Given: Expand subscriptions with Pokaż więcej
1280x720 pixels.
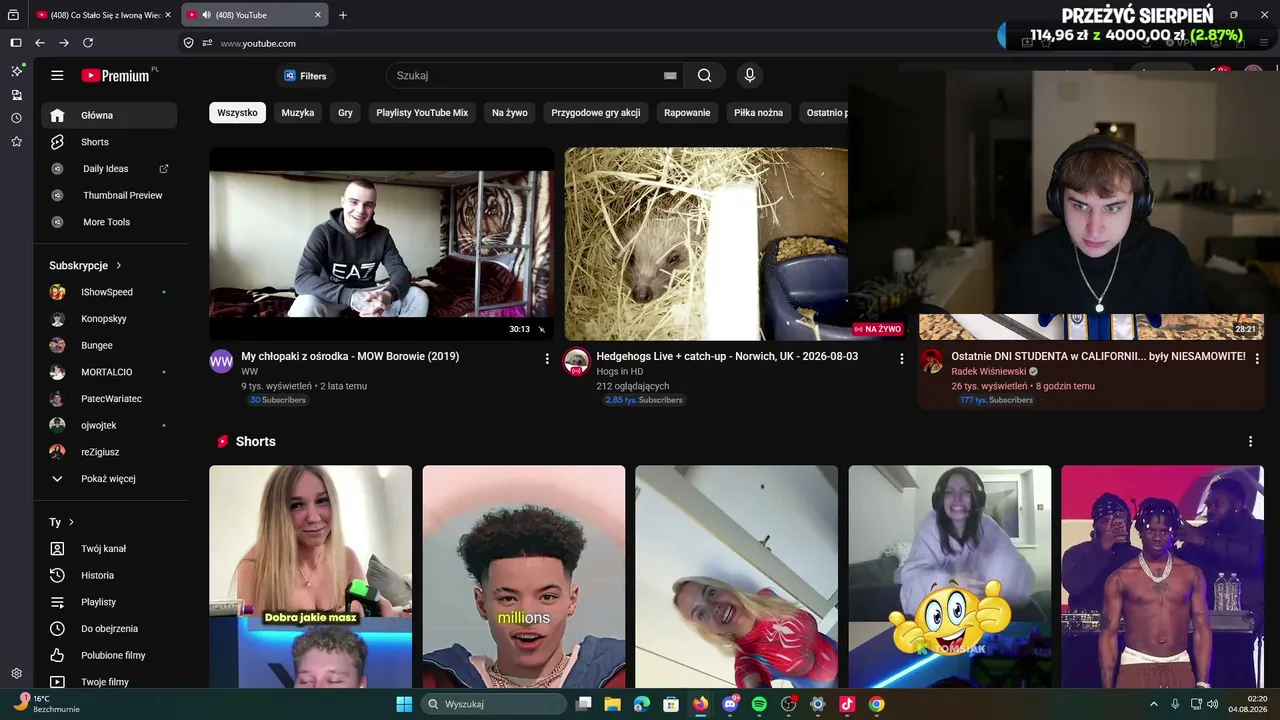Looking at the screenshot, I should point(109,479).
